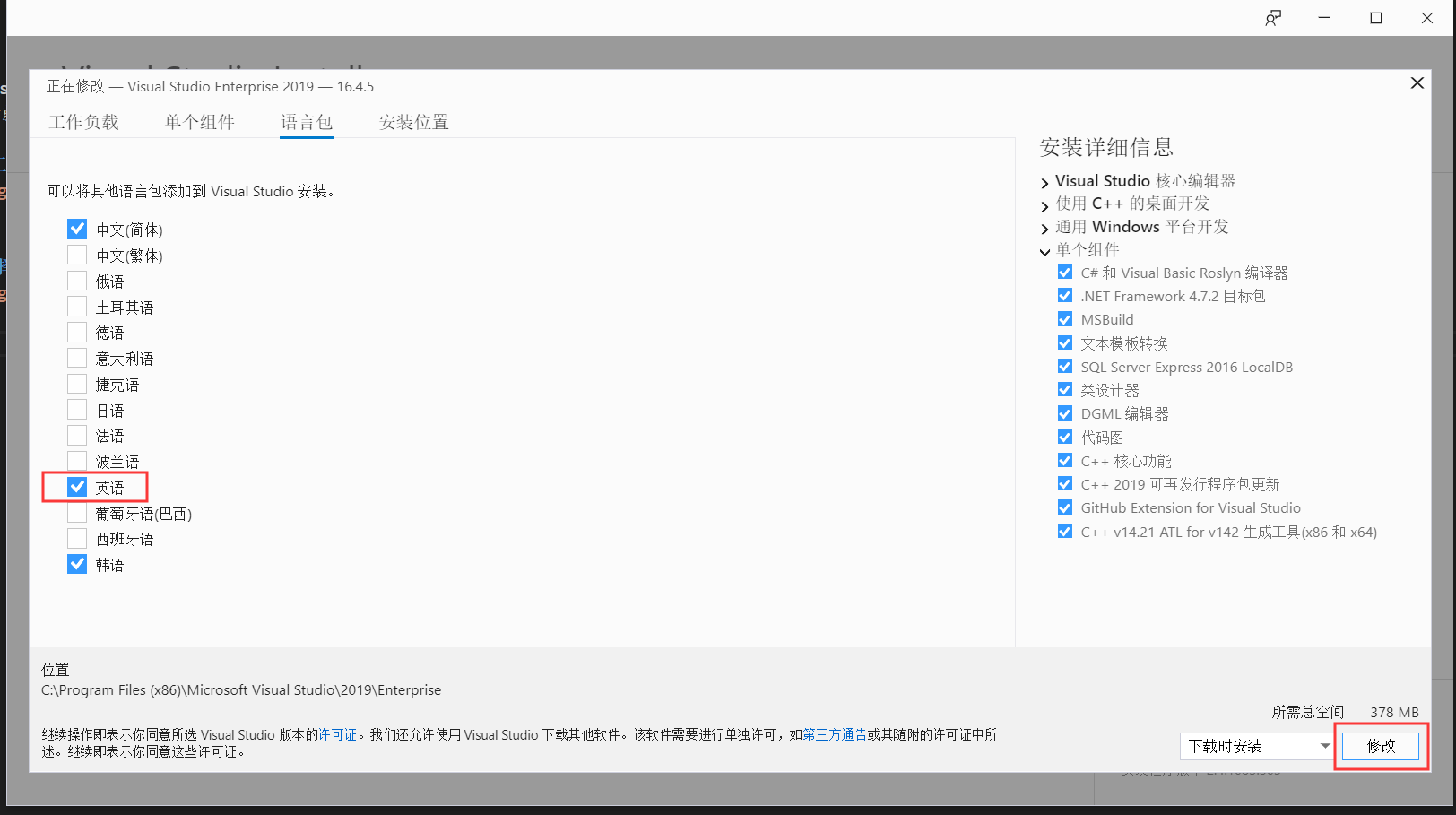
Task: Toggle DGML 编辑器 checkbox
Action: 1065,413
